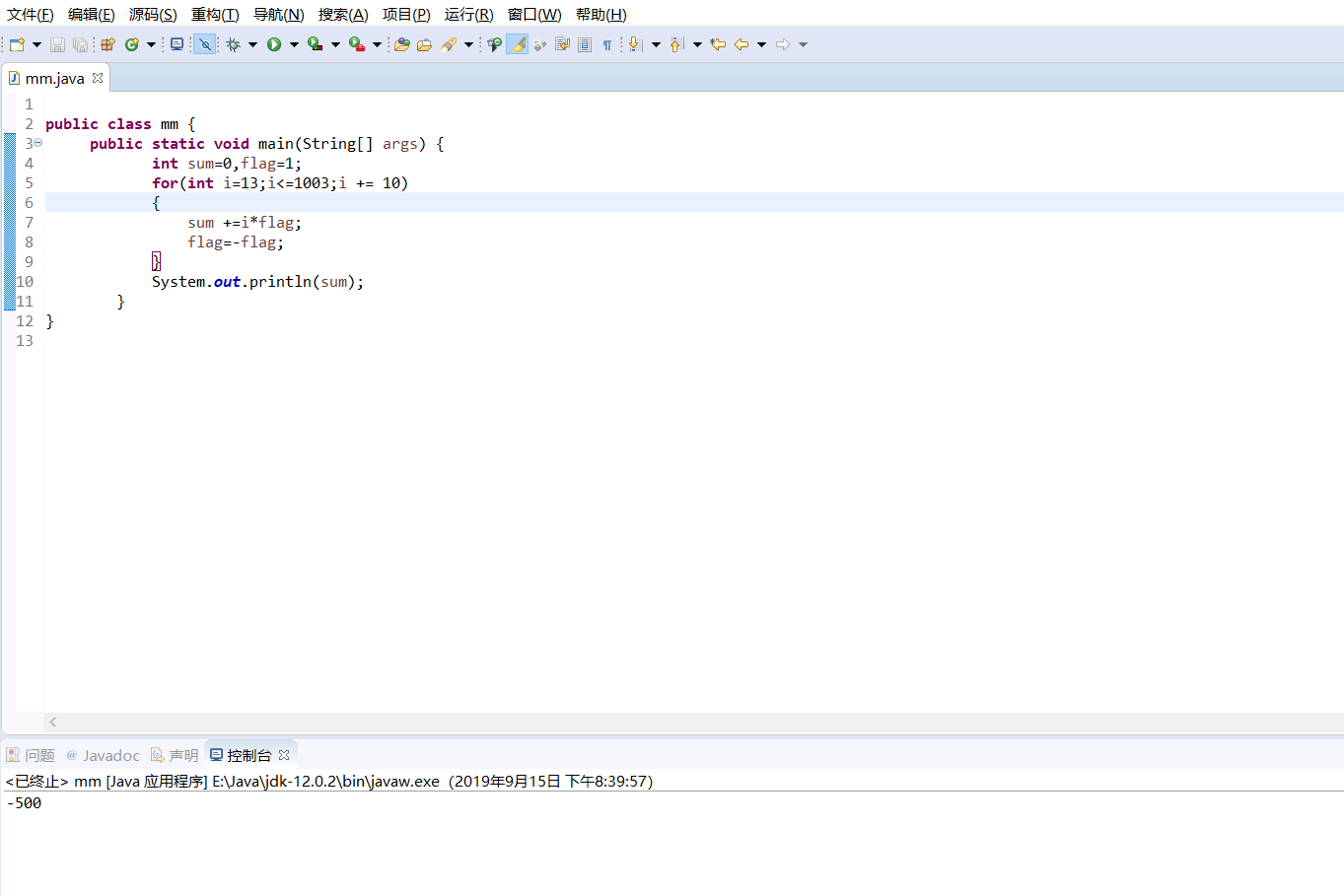Open the 重构(T) menu
Screen dimensions: 1344x896
point(215,14)
